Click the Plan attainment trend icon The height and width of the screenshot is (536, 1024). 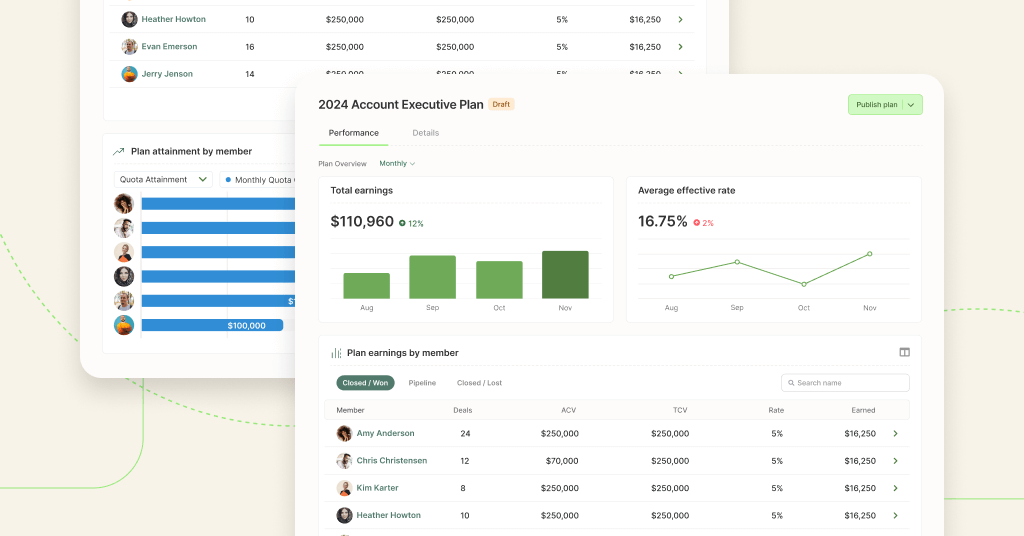(x=118, y=151)
